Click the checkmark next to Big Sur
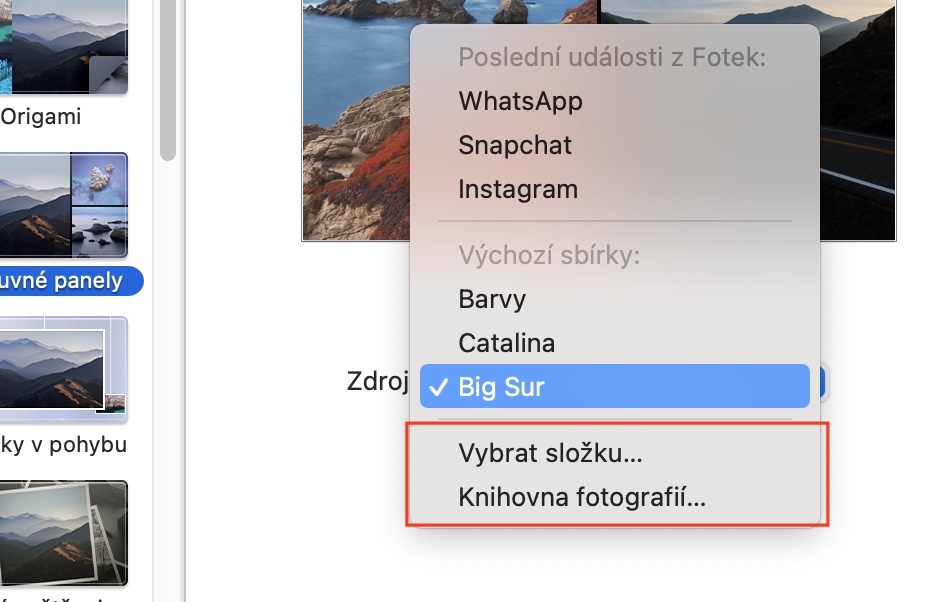The image size is (938, 602). click(438, 387)
